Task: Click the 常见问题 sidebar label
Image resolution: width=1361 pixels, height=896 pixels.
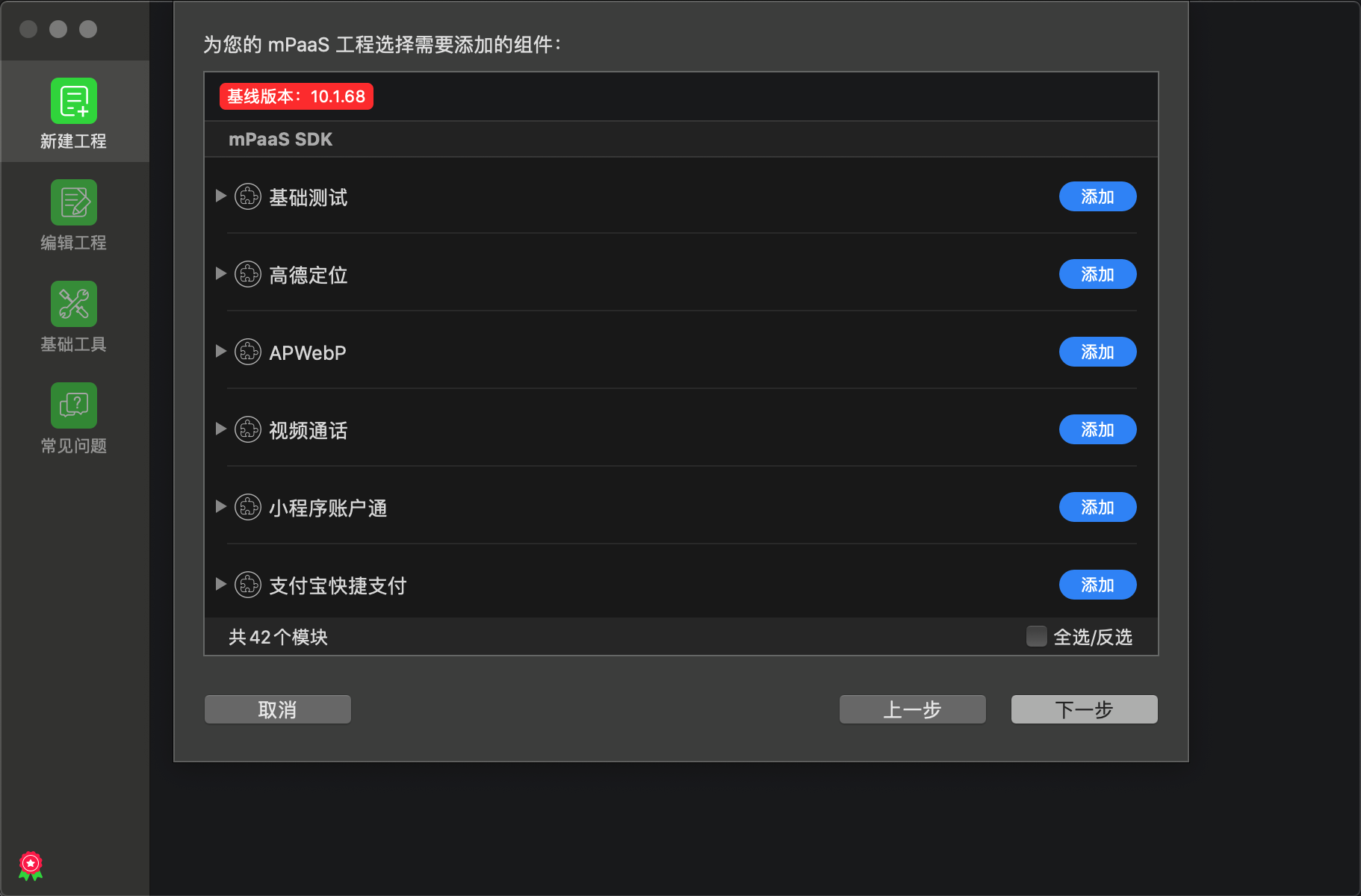Action: coord(74,446)
